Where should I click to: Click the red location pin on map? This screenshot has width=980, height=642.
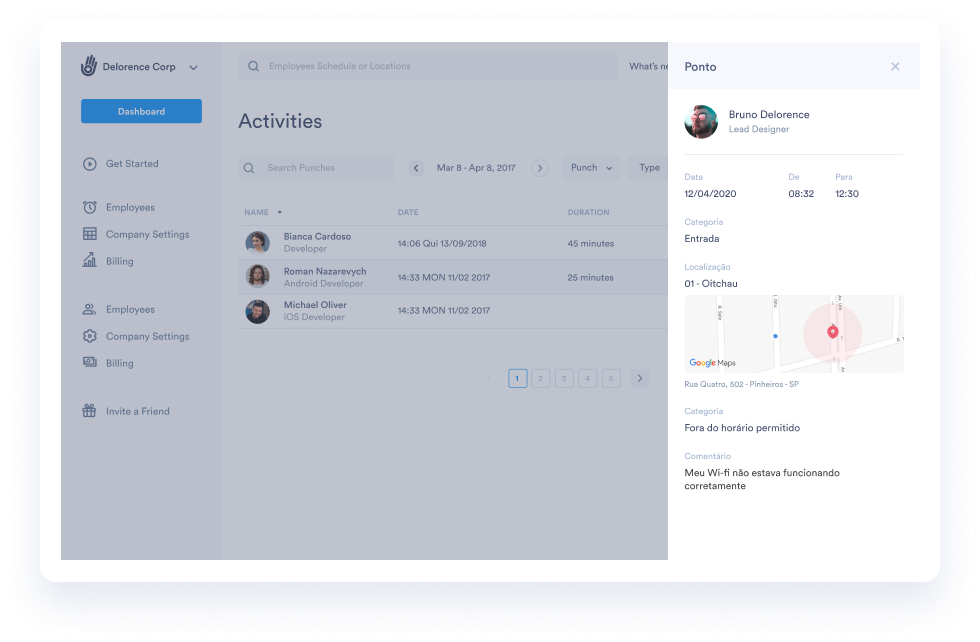point(833,331)
